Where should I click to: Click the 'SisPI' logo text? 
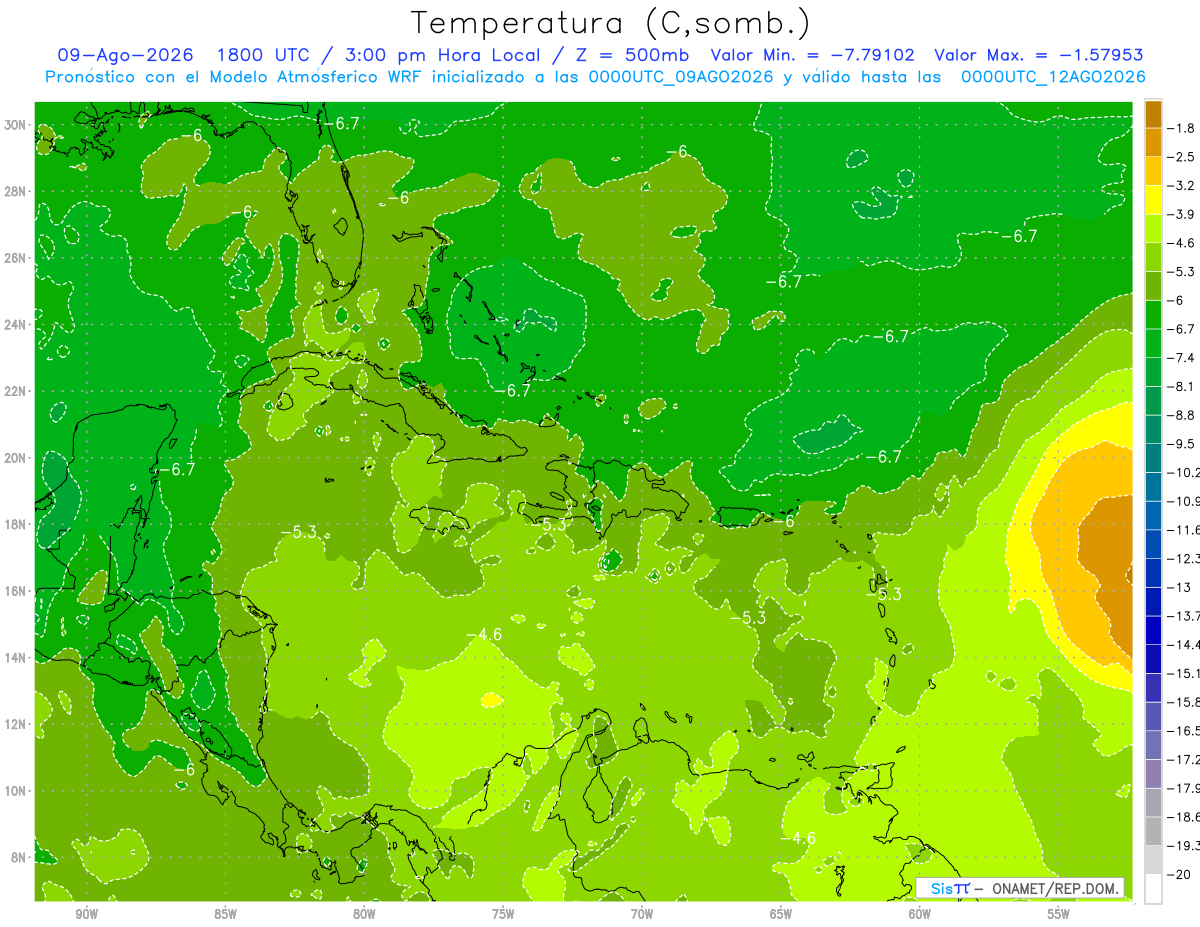tap(950, 888)
